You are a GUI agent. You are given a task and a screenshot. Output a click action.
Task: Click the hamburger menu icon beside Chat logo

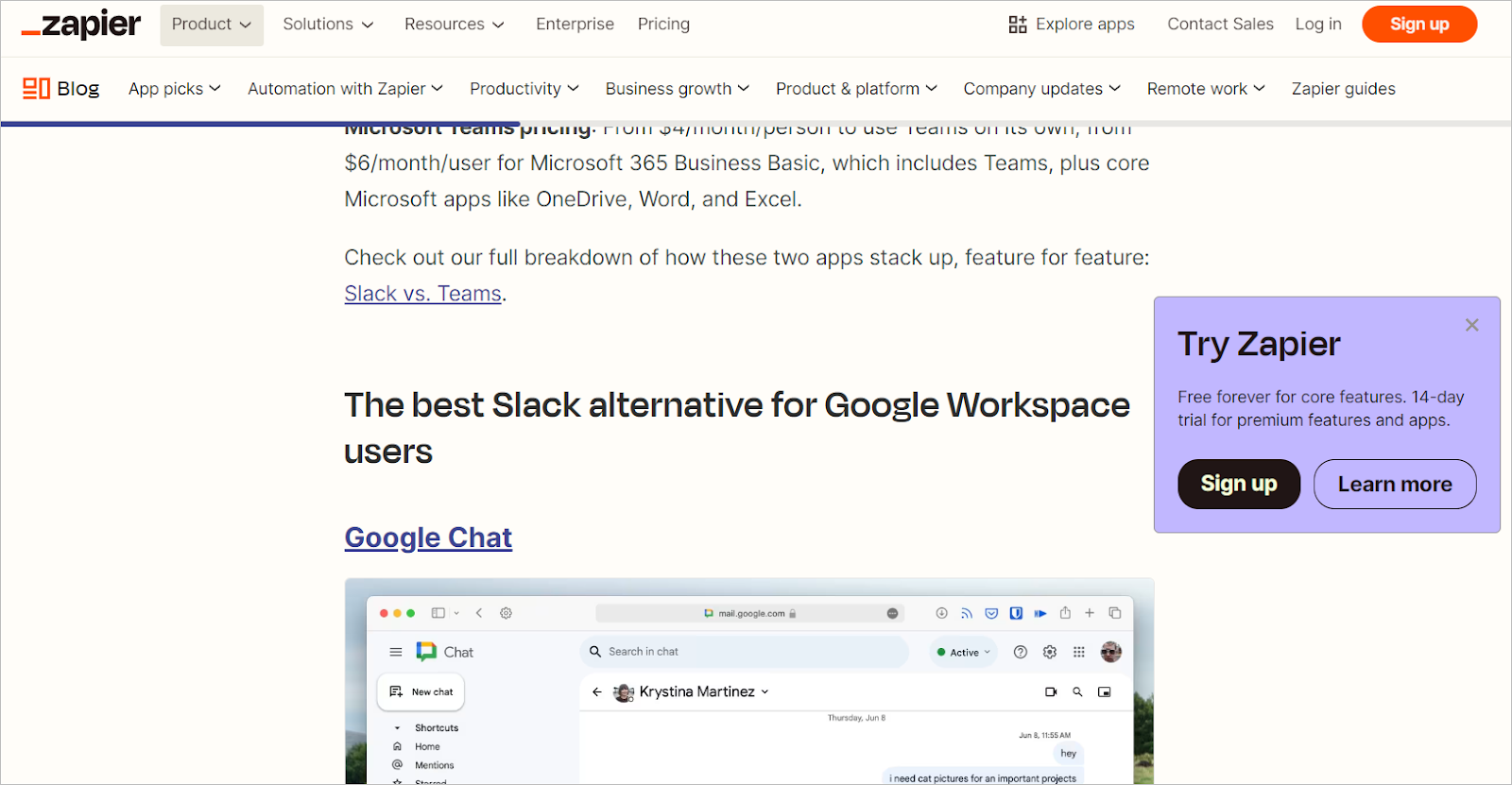[396, 652]
